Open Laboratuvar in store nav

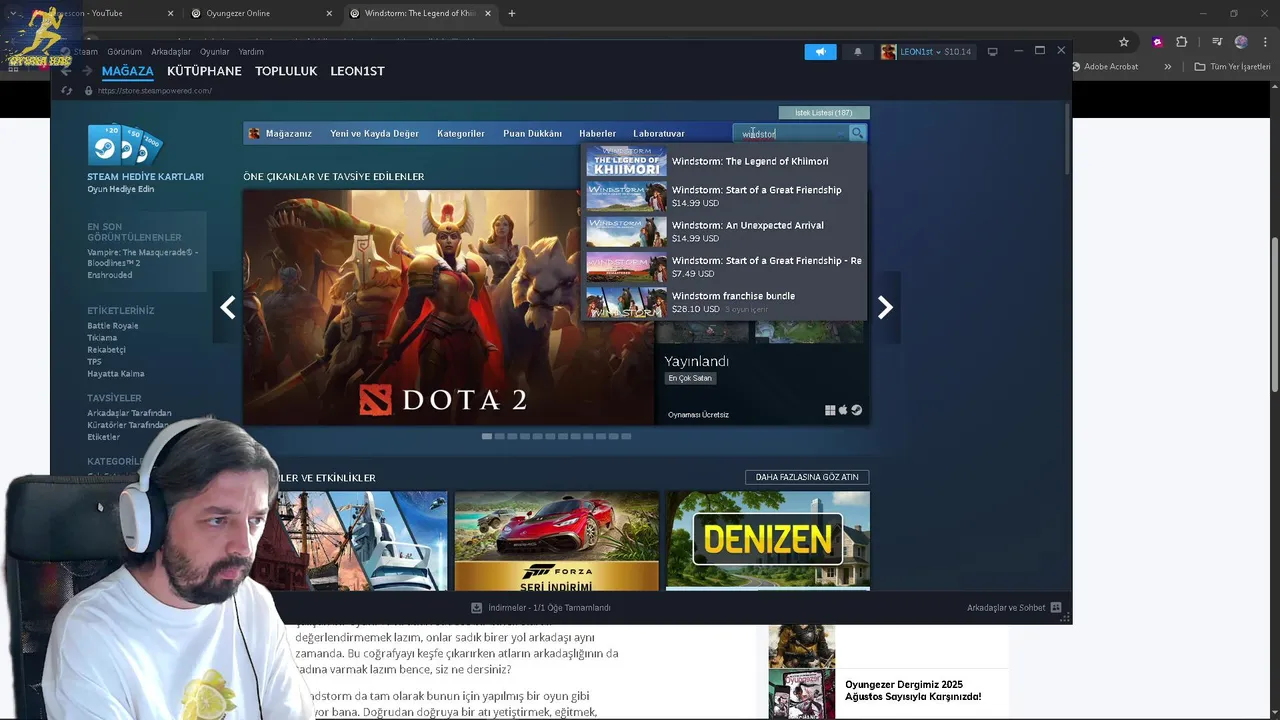[x=659, y=133]
